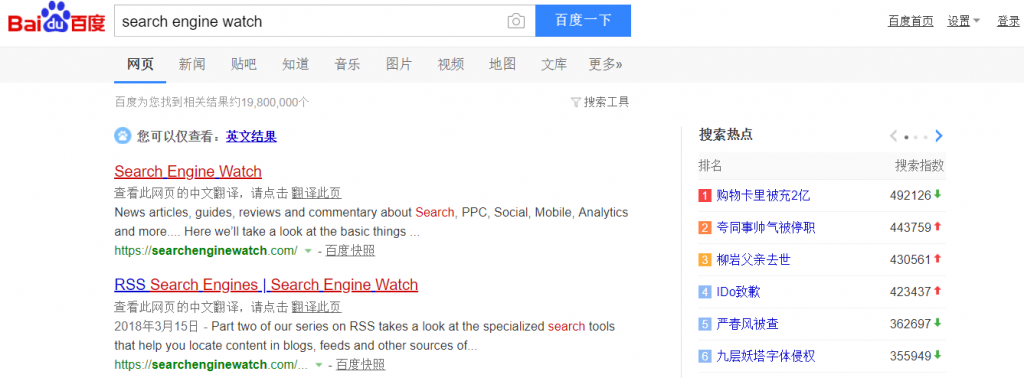Expand dropdown arrow after first result URL
Image resolution: width=1024 pixels, height=378 pixels.
tap(308, 251)
